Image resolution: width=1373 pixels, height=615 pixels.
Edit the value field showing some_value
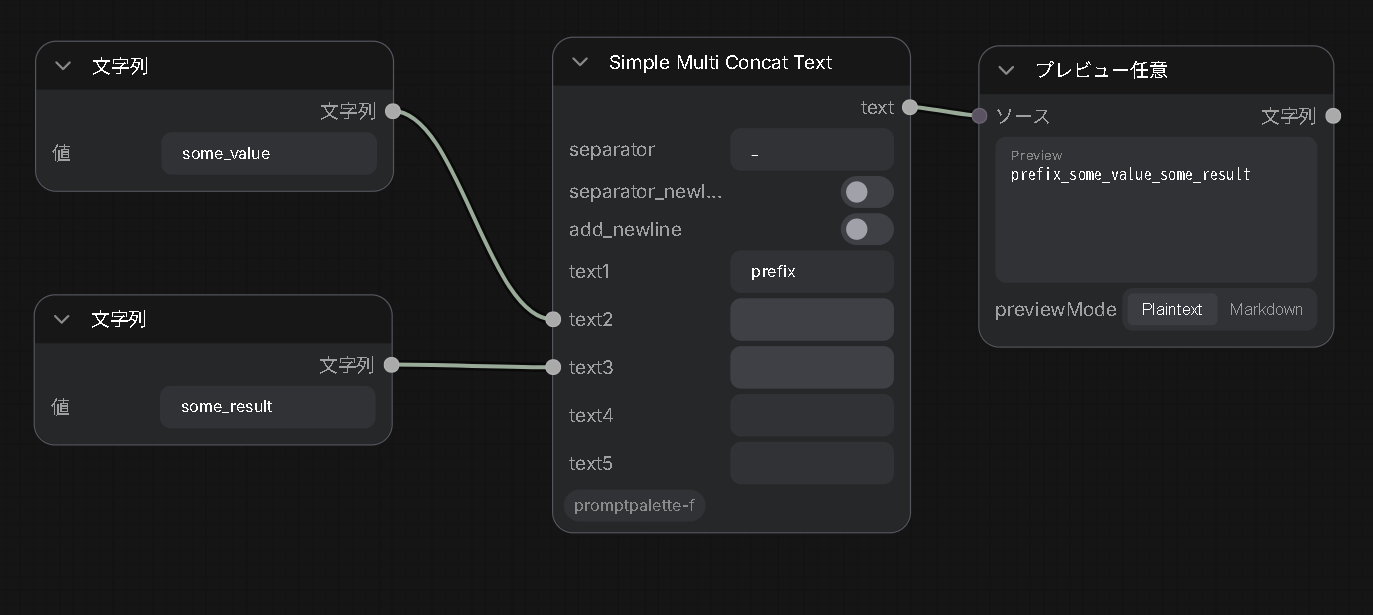click(x=269, y=153)
